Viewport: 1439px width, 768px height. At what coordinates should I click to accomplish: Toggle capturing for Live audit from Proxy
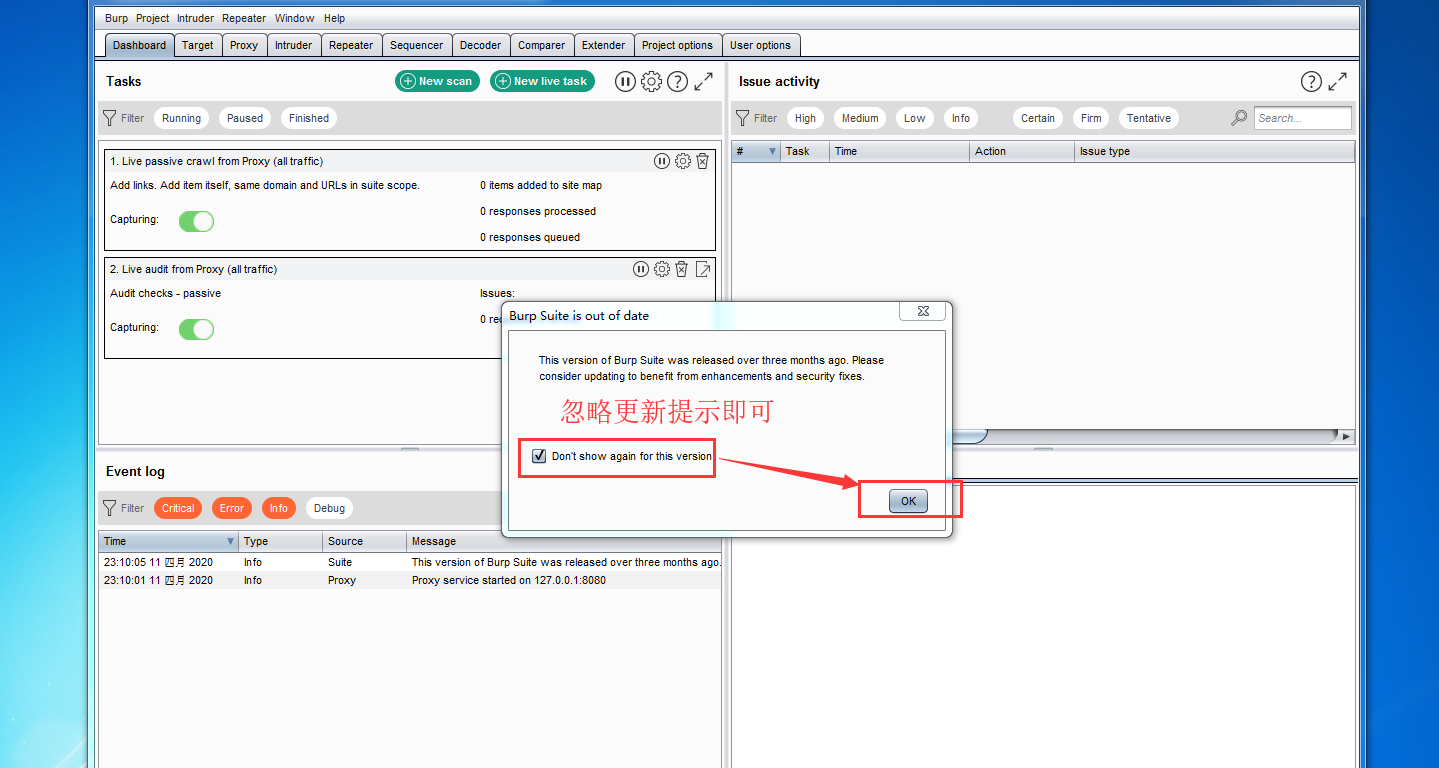tap(196, 329)
